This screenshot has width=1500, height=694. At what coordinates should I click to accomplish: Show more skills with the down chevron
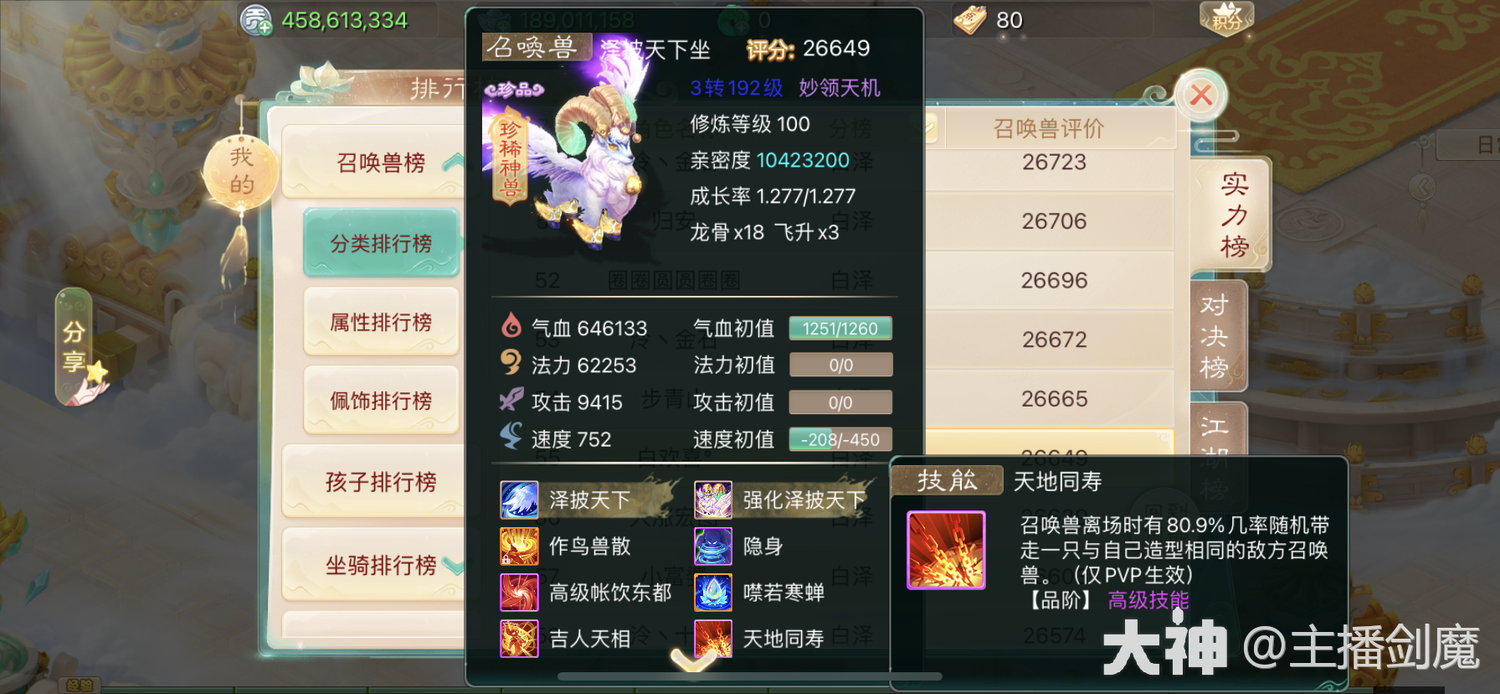(692, 659)
